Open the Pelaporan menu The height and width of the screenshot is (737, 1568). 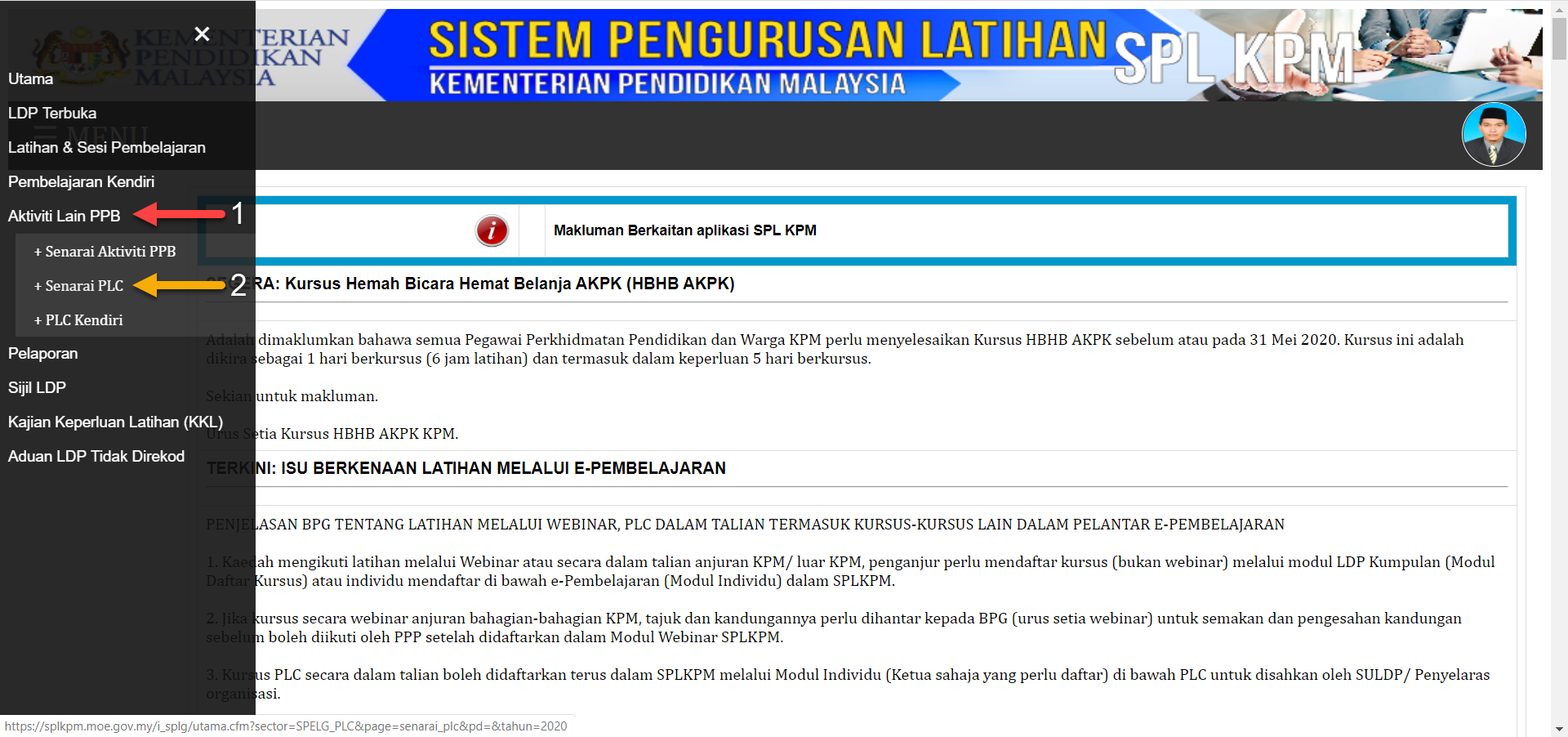point(42,354)
